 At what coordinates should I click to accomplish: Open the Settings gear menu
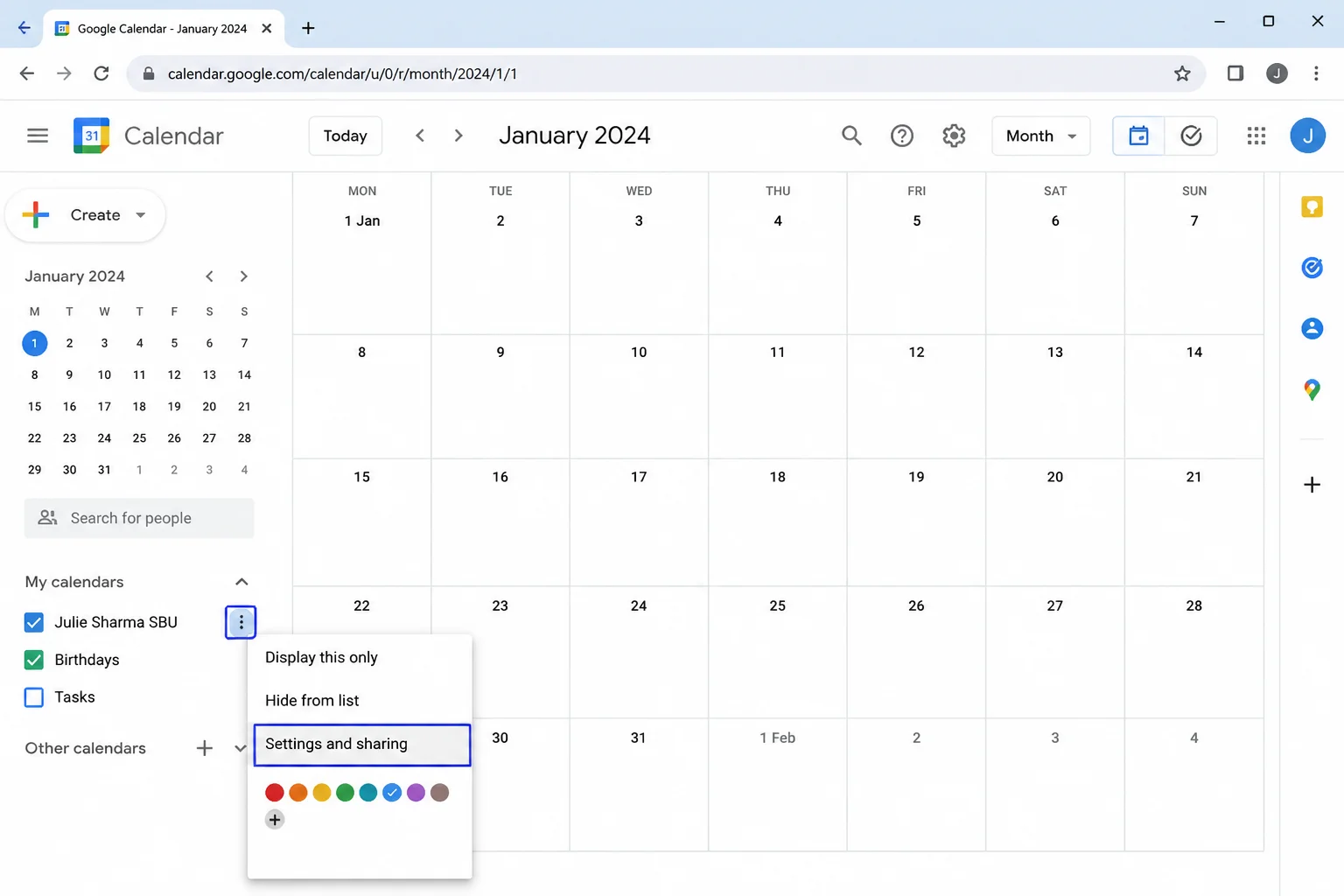tap(954, 136)
